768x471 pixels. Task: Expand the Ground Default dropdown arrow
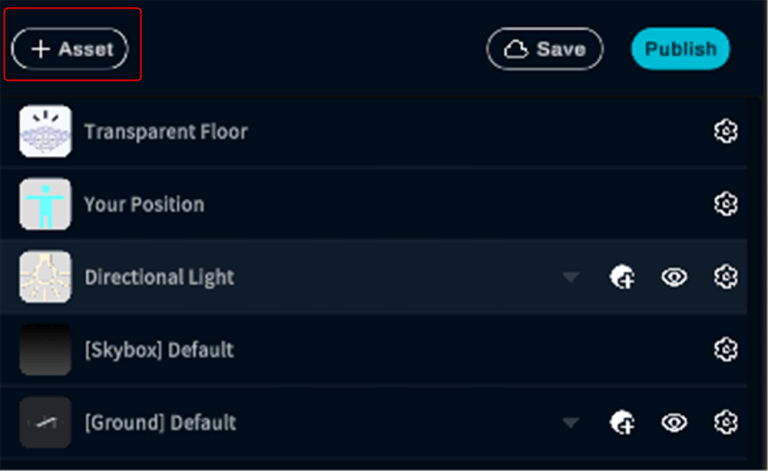click(571, 424)
